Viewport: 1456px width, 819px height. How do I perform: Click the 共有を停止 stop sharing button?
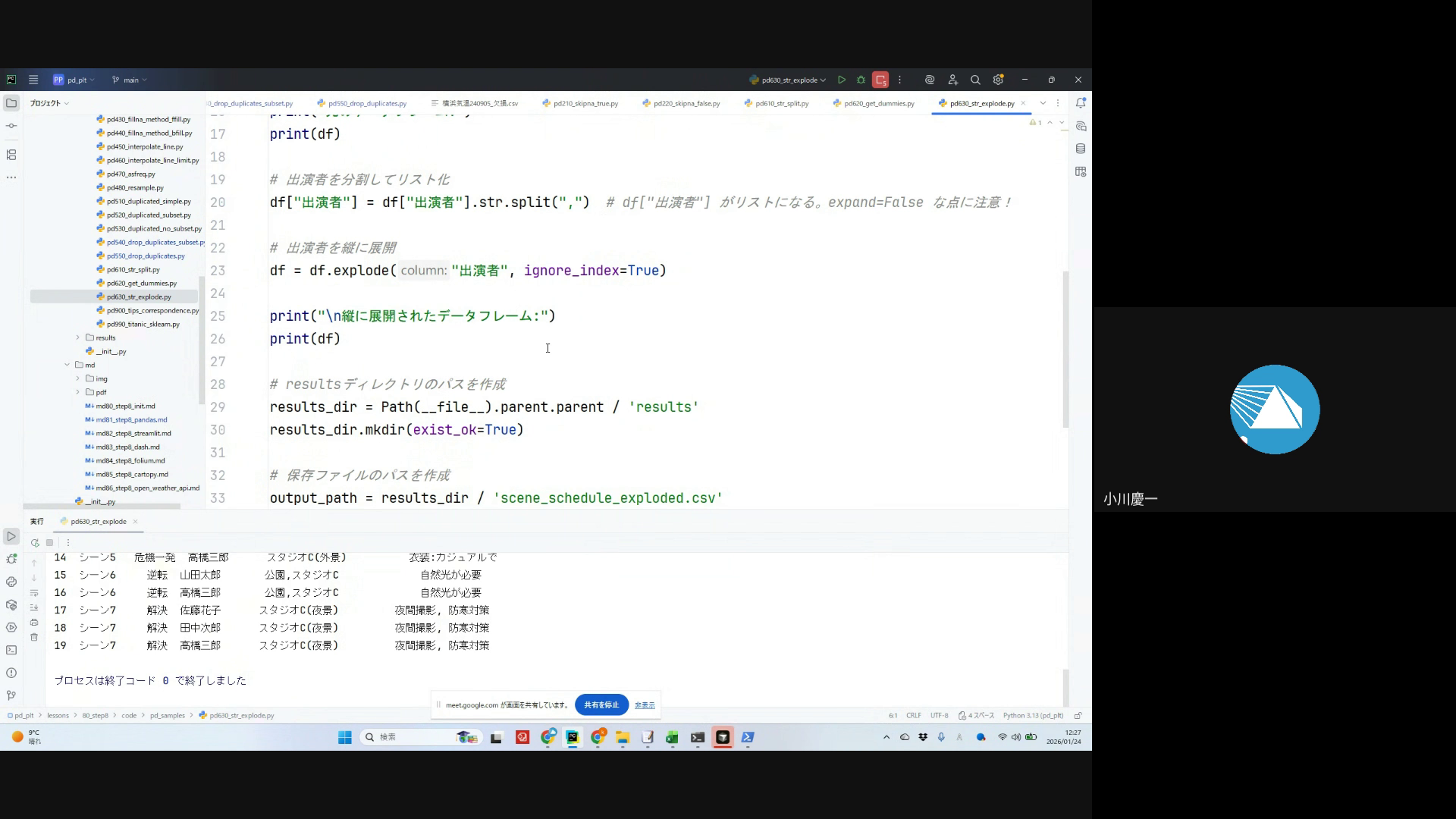tap(601, 704)
